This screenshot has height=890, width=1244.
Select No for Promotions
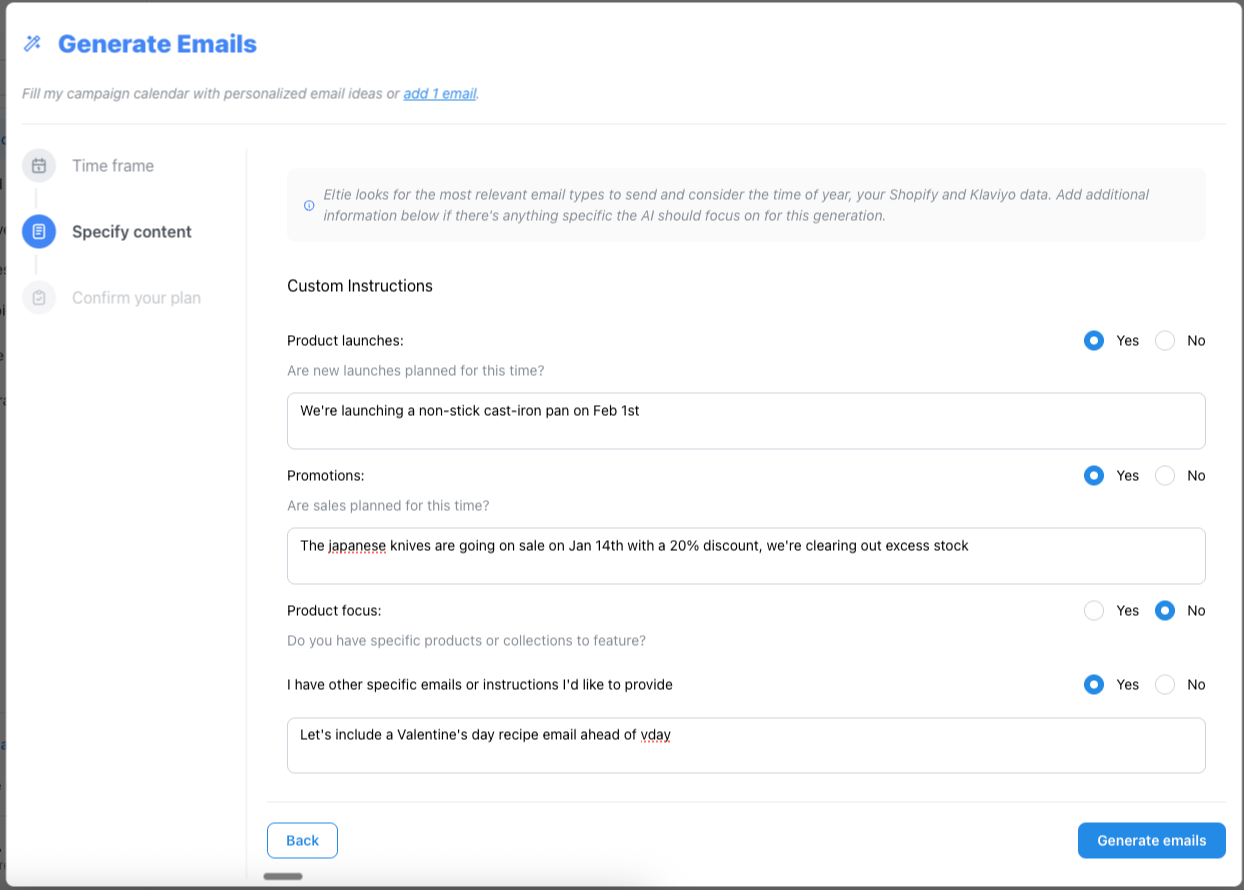(1165, 476)
